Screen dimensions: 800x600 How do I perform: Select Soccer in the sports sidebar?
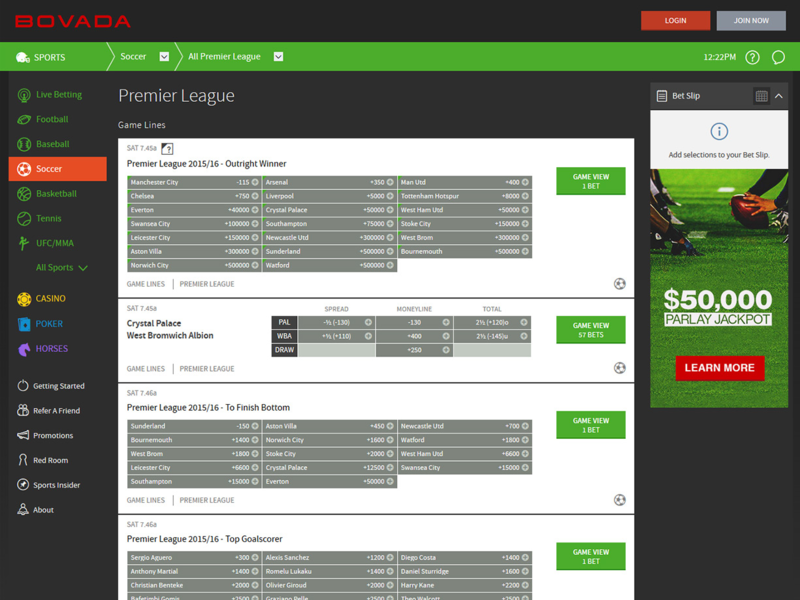(x=58, y=169)
